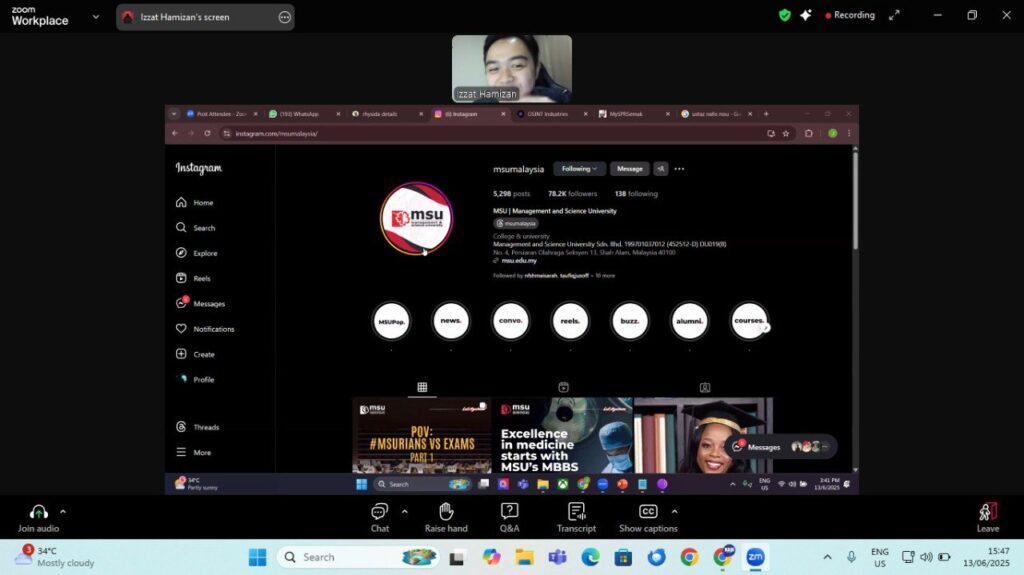The height and width of the screenshot is (575, 1024).
Task: Open Instagram Home in shared screen
Action: click(195, 203)
